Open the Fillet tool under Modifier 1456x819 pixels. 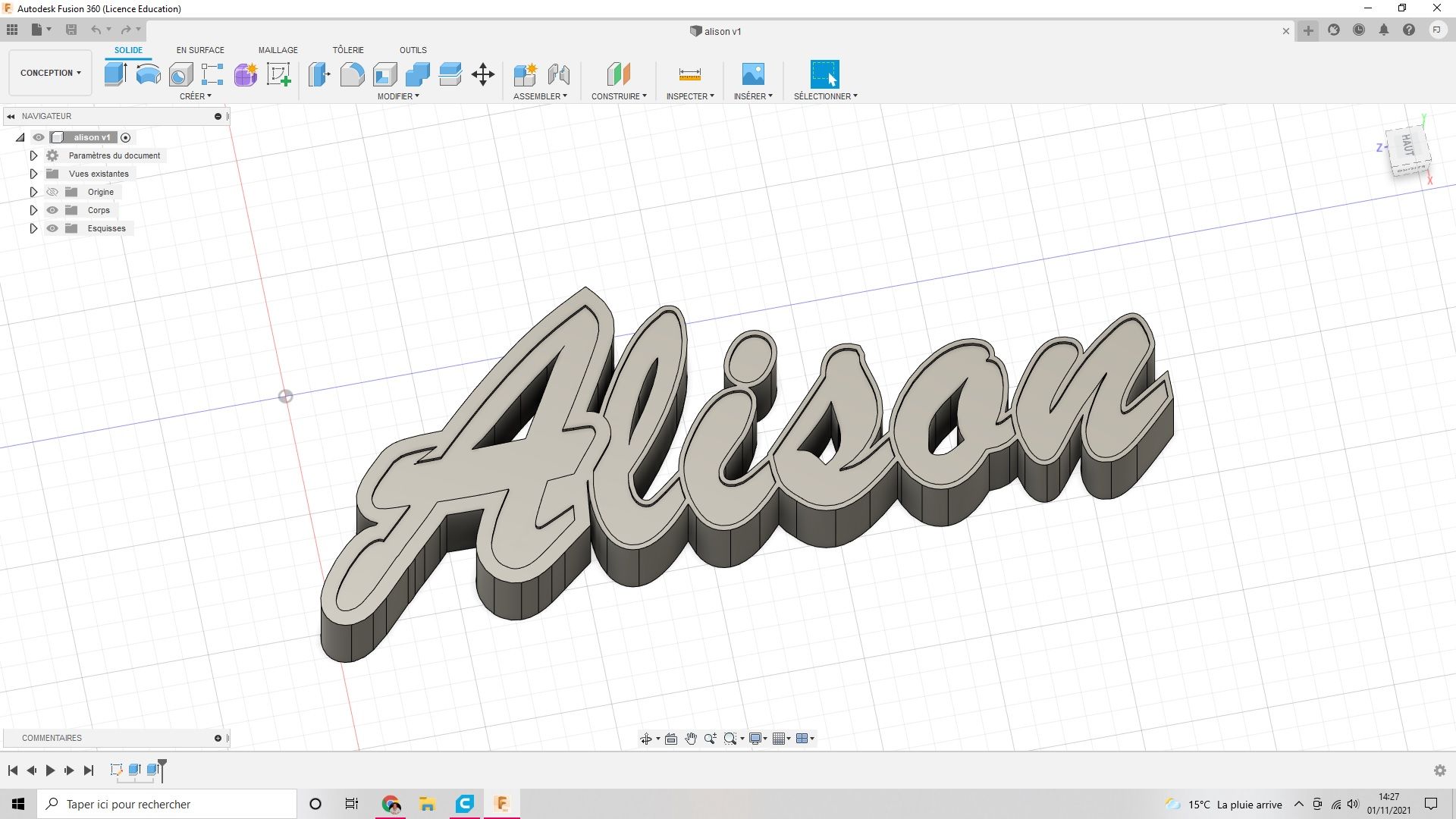coord(353,74)
